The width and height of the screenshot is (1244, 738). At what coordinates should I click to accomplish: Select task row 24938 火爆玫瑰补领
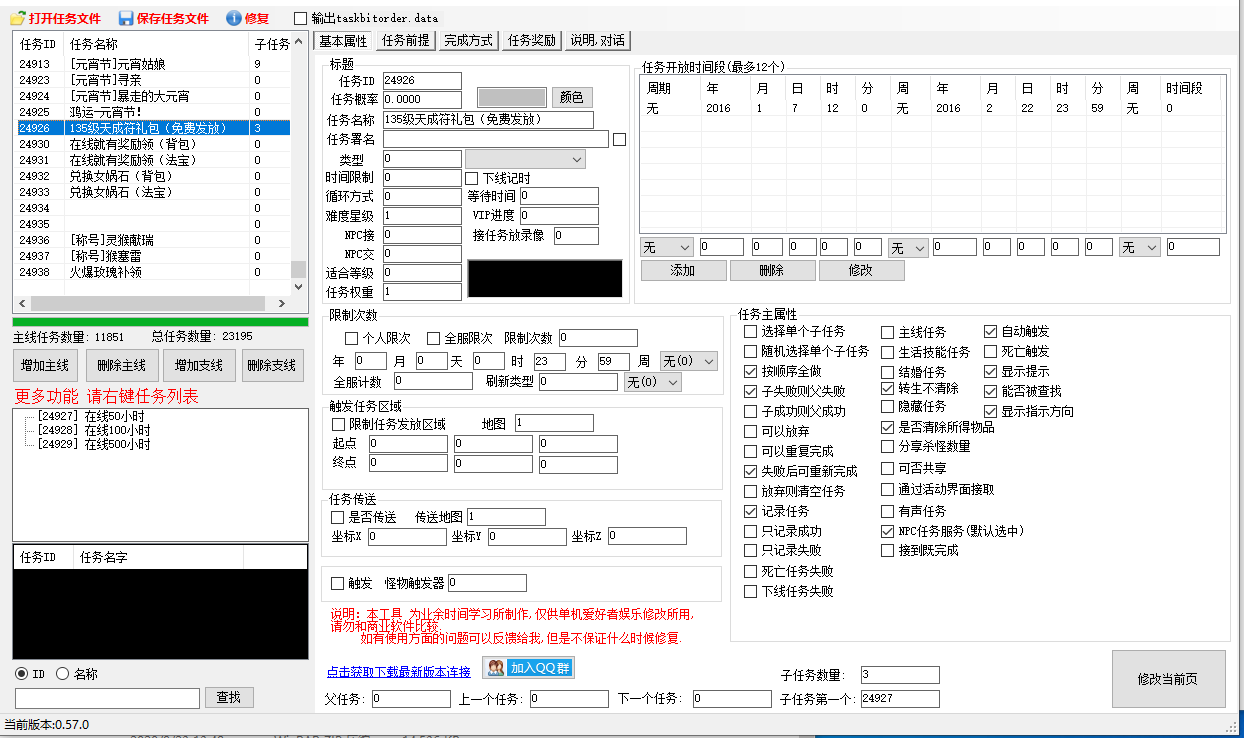153,272
